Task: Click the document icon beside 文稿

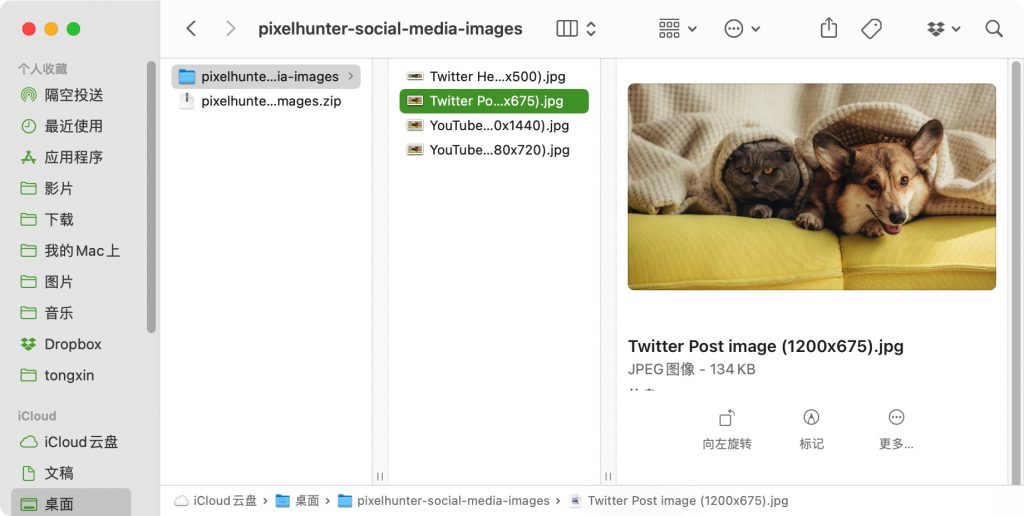Action: (x=29, y=473)
